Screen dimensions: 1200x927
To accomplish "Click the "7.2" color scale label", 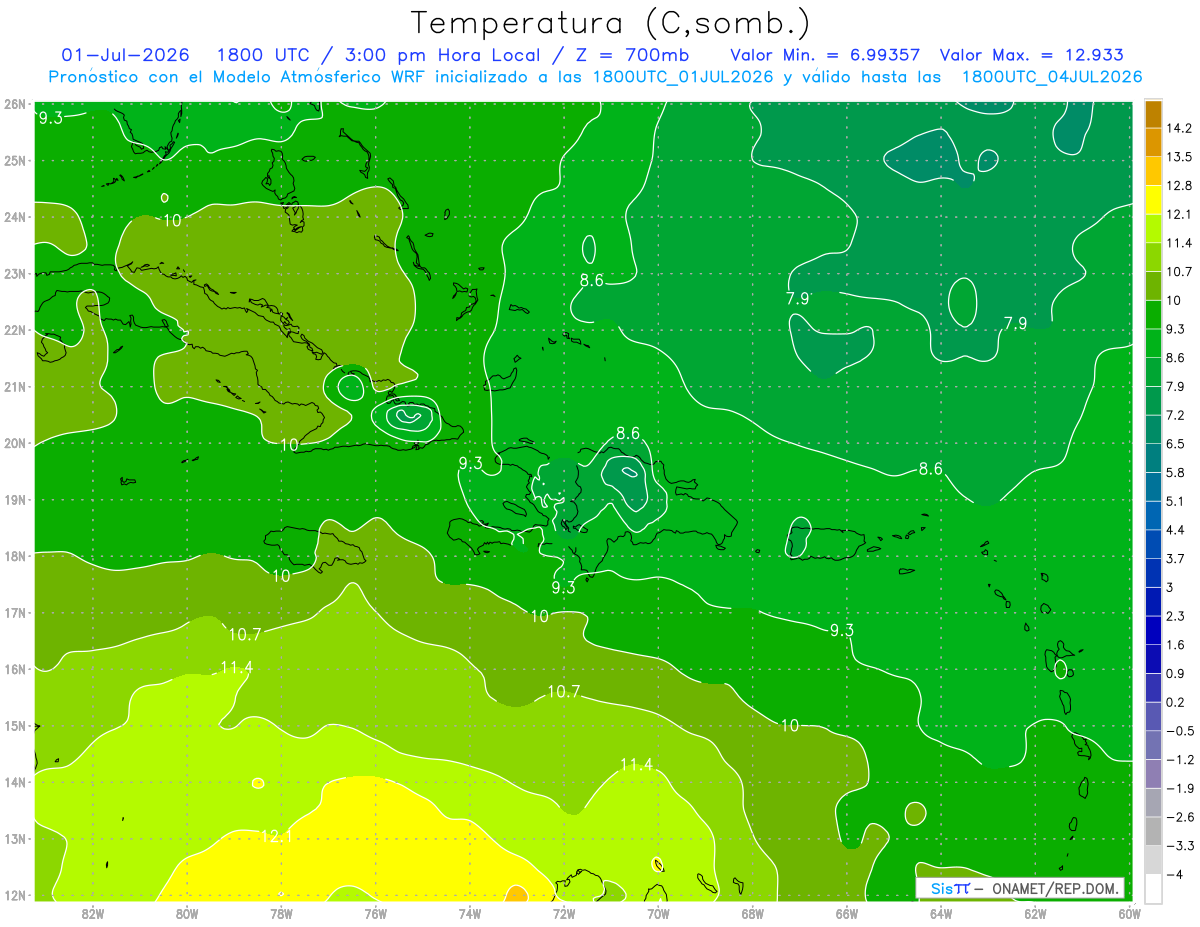I will click(x=1176, y=415).
